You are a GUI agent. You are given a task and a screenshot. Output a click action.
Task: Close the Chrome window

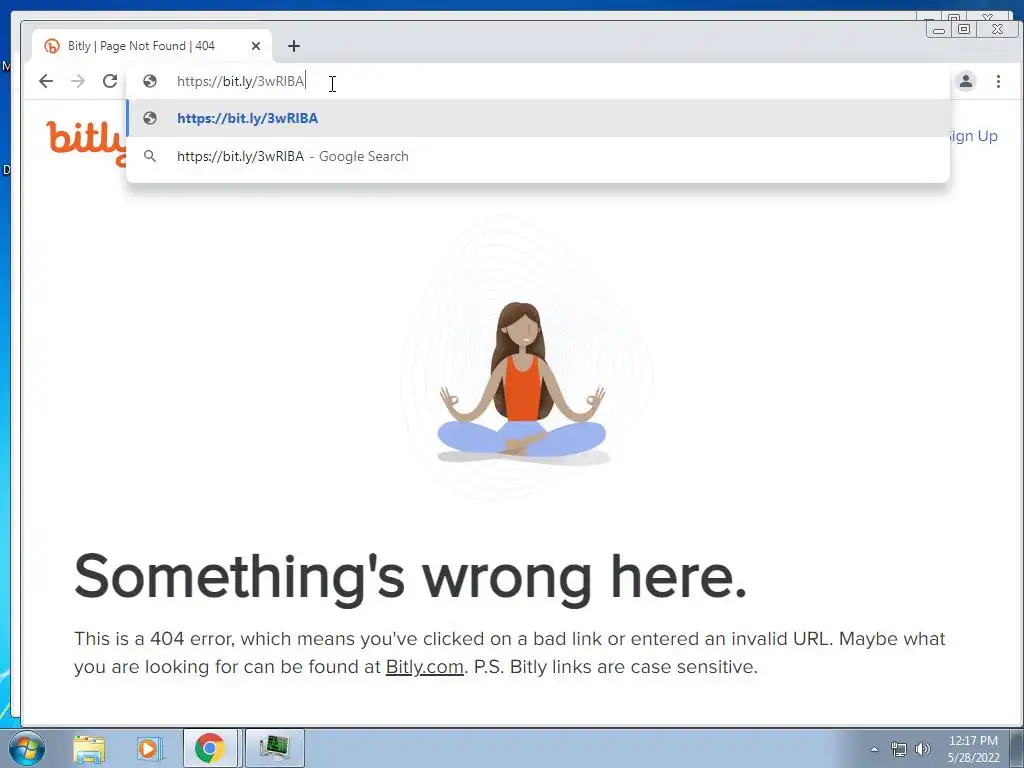click(x=997, y=29)
